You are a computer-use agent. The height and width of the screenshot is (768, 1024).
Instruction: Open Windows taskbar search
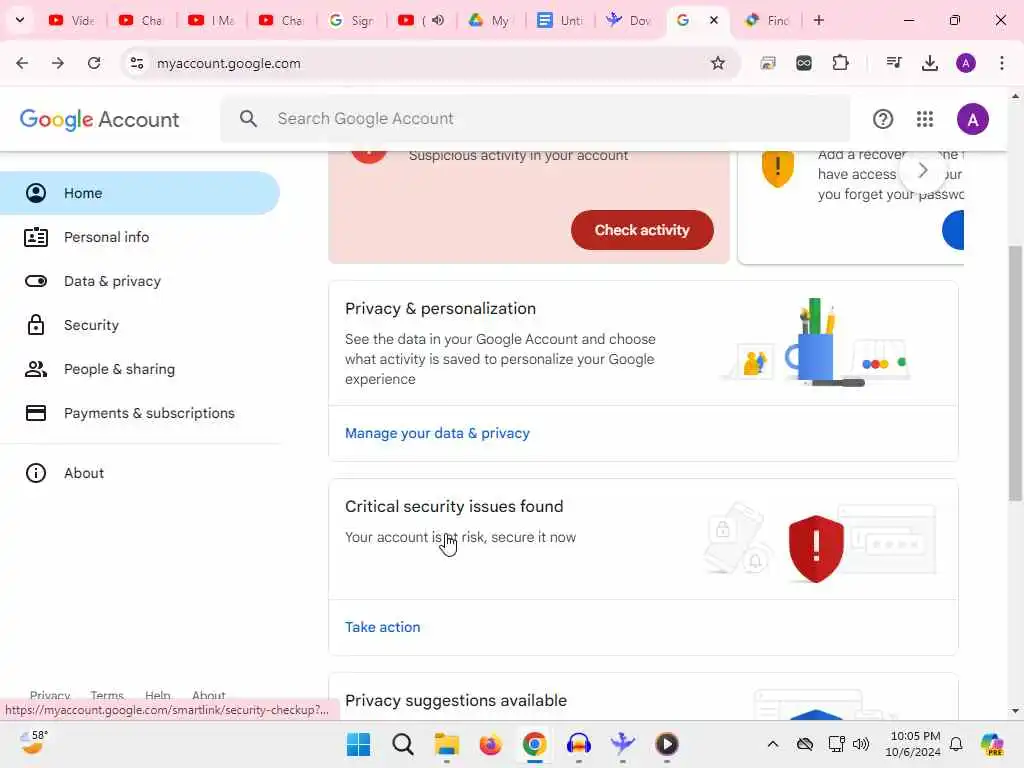coord(403,744)
